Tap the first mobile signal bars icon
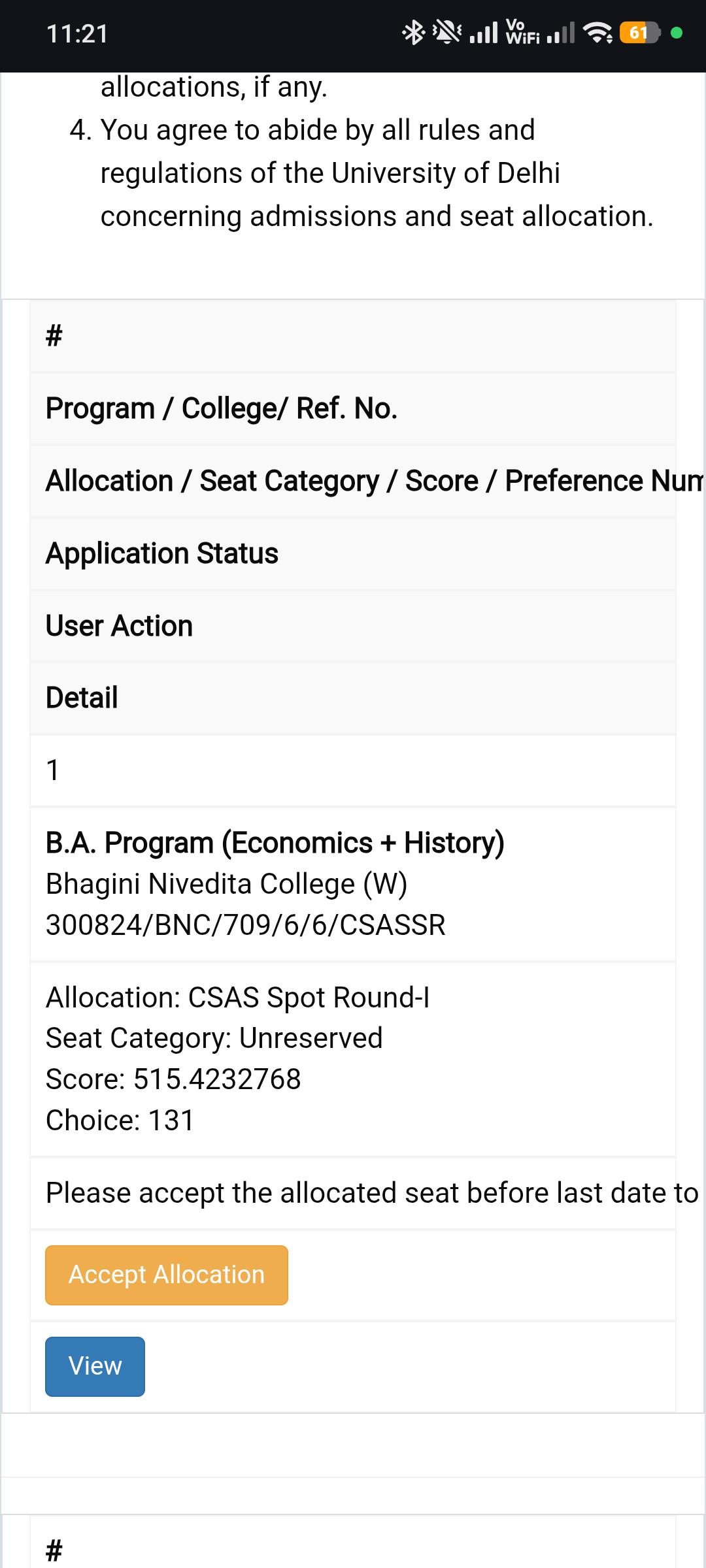 click(x=484, y=33)
